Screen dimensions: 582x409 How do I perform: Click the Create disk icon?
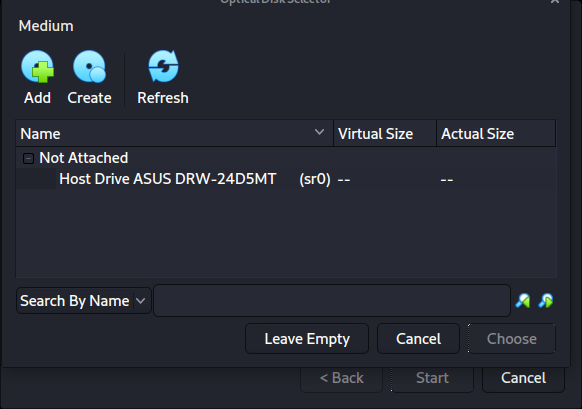(89, 67)
